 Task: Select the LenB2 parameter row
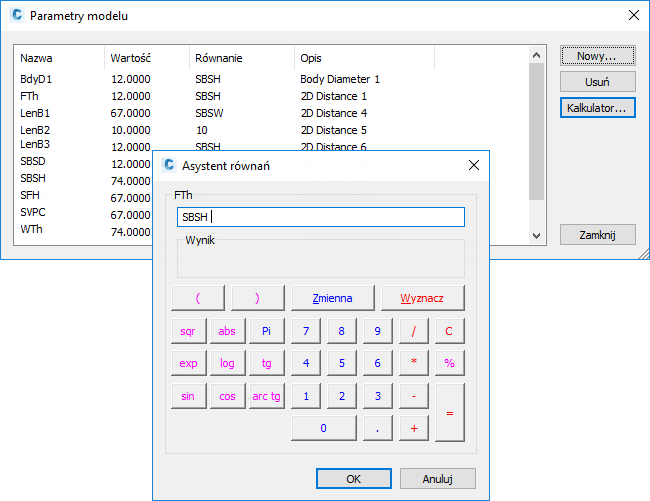coord(272,130)
